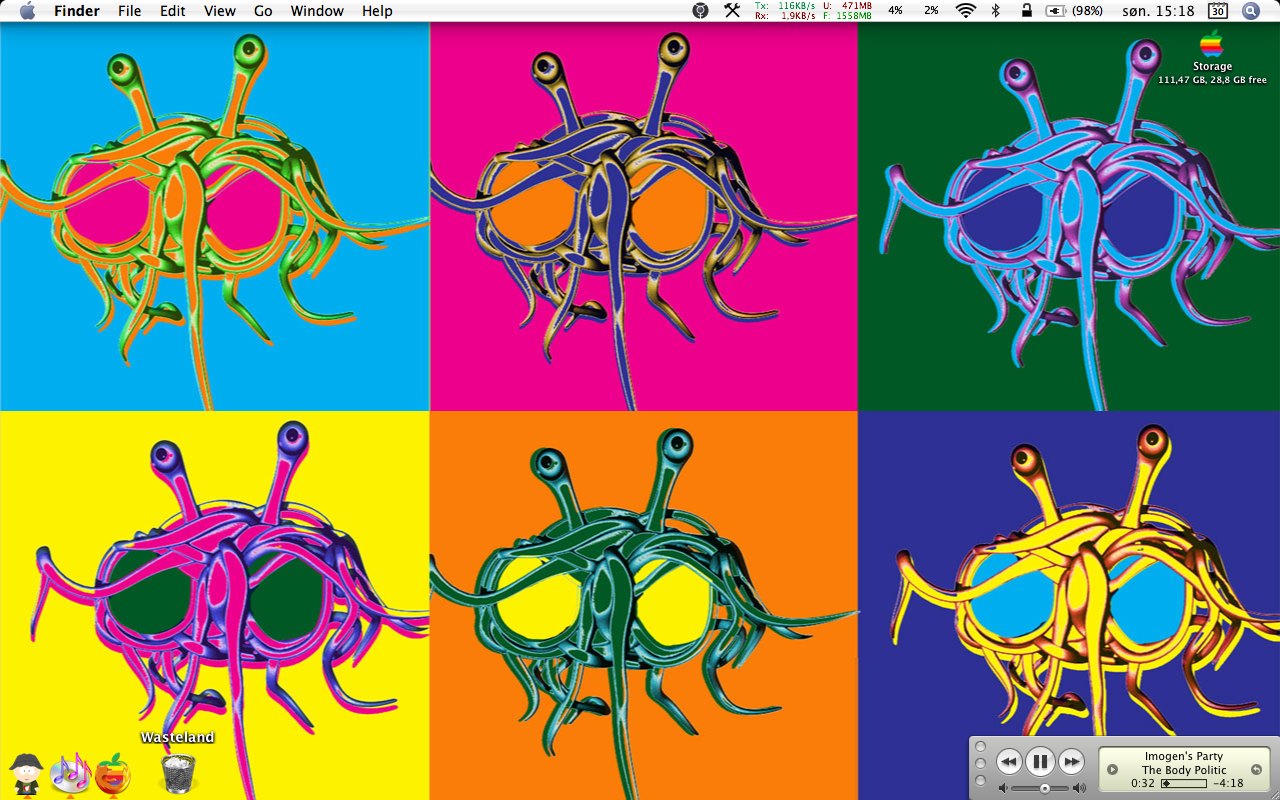Click the U/F memory usage readout
This screenshot has width=1280, height=800.
(847, 11)
